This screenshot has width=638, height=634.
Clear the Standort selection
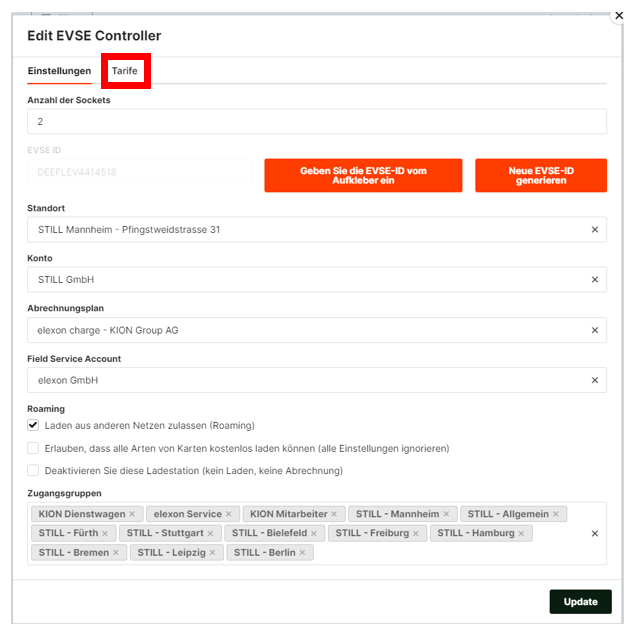[595, 230]
